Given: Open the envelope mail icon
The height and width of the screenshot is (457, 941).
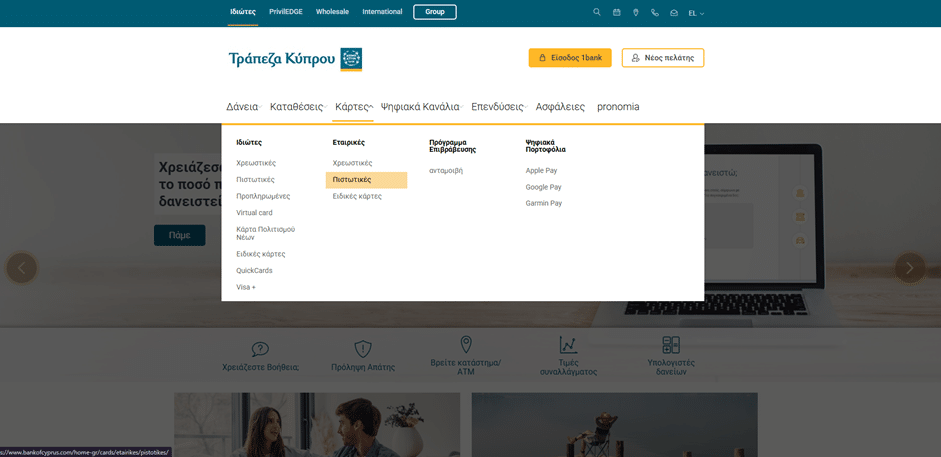Looking at the screenshot, I should [674, 13].
